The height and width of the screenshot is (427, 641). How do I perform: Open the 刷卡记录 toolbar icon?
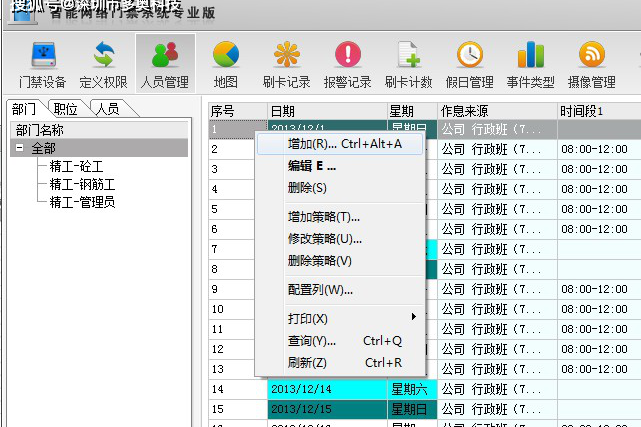287,64
